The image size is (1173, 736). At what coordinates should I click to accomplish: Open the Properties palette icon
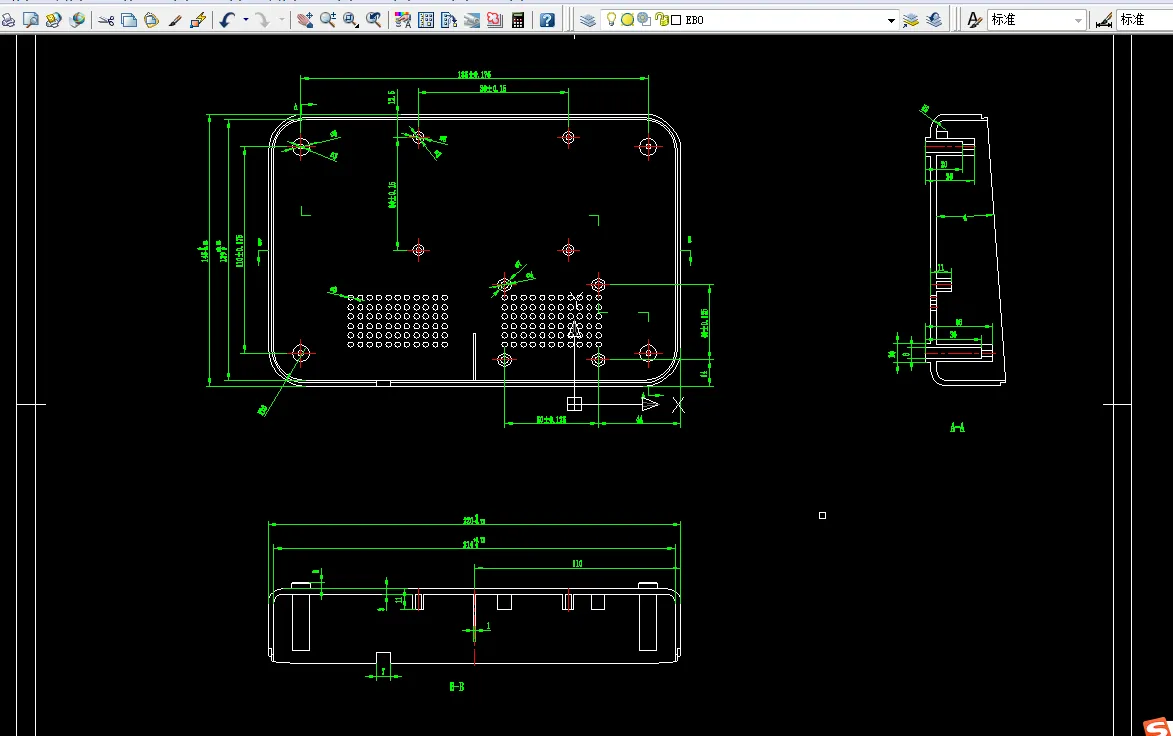(403, 20)
